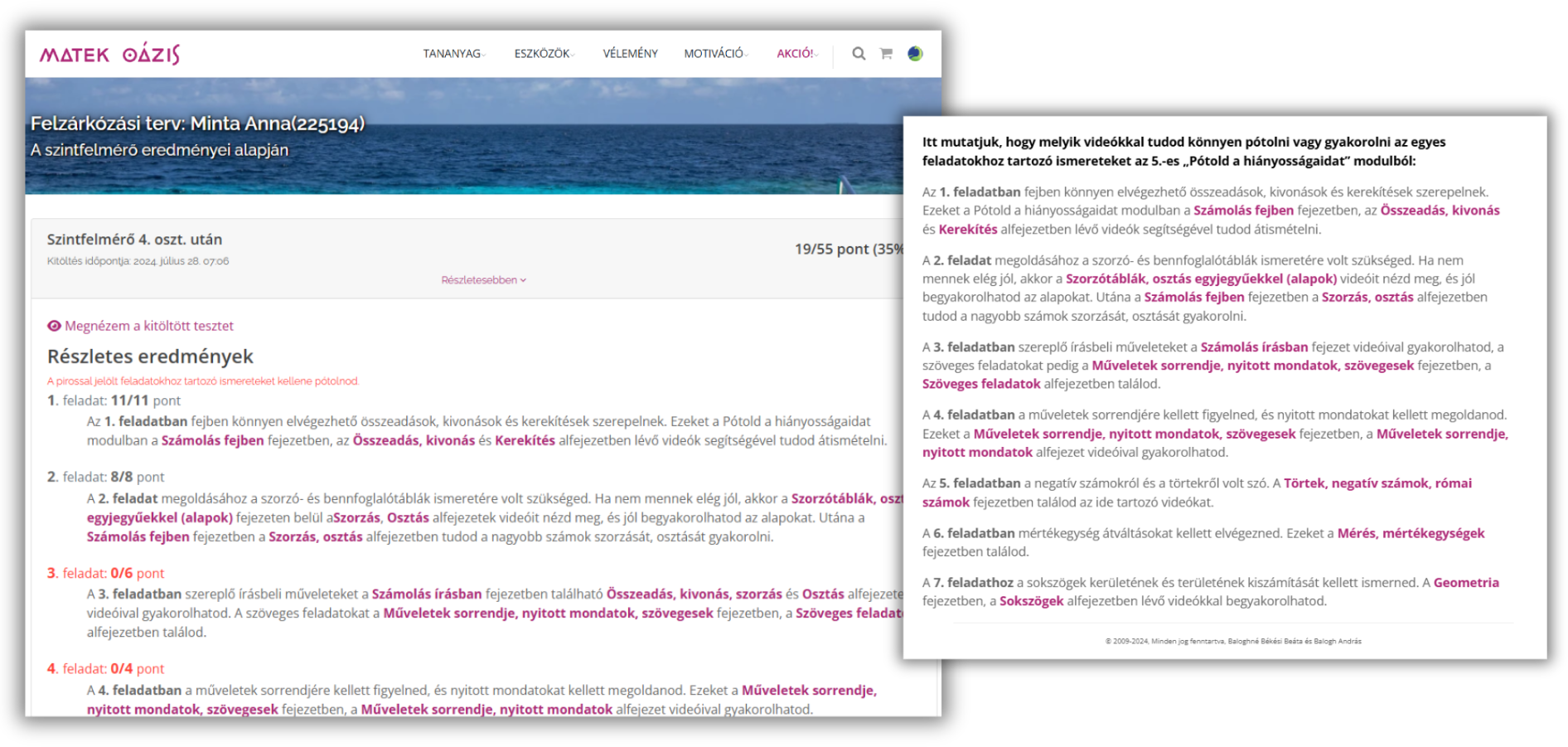The image size is (1568, 747).
Task: Click the globe language icon
Action: click(915, 54)
